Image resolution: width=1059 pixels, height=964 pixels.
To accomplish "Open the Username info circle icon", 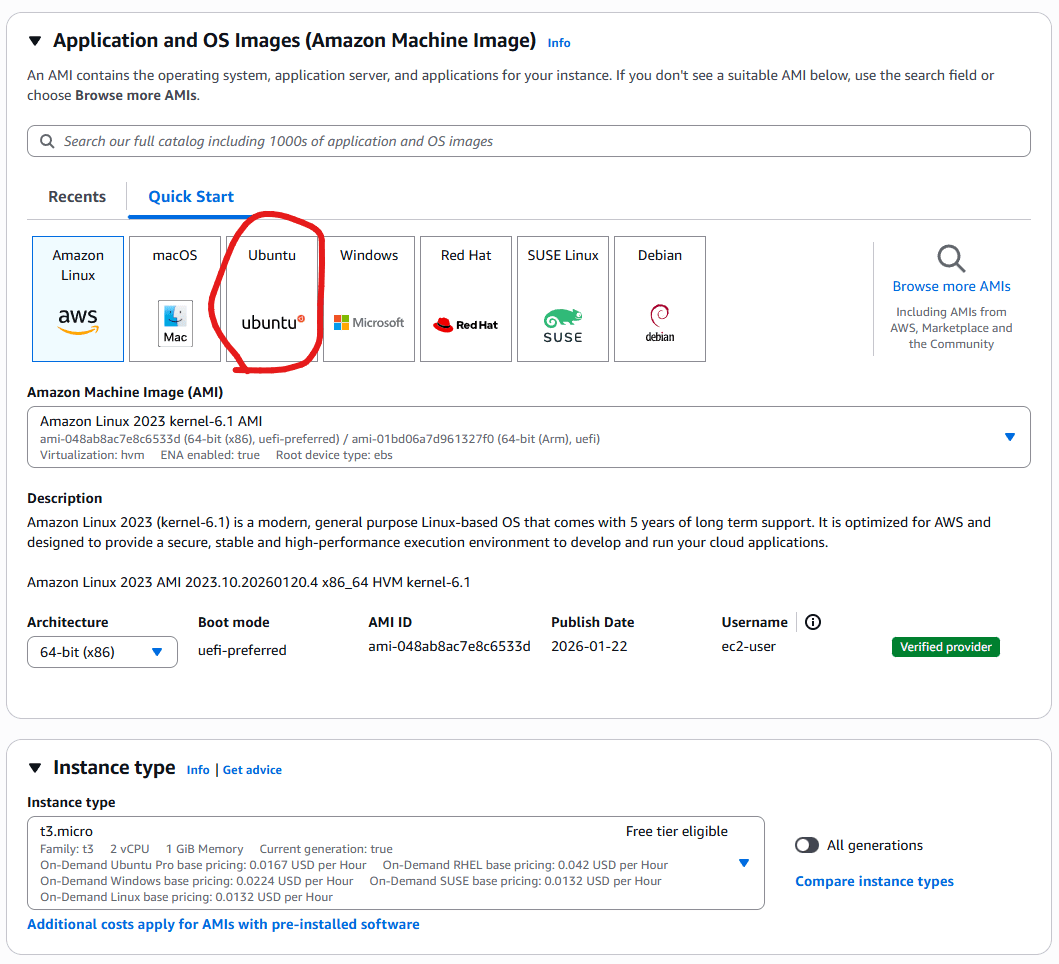I will pyautogui.click(x=813, y=622).
